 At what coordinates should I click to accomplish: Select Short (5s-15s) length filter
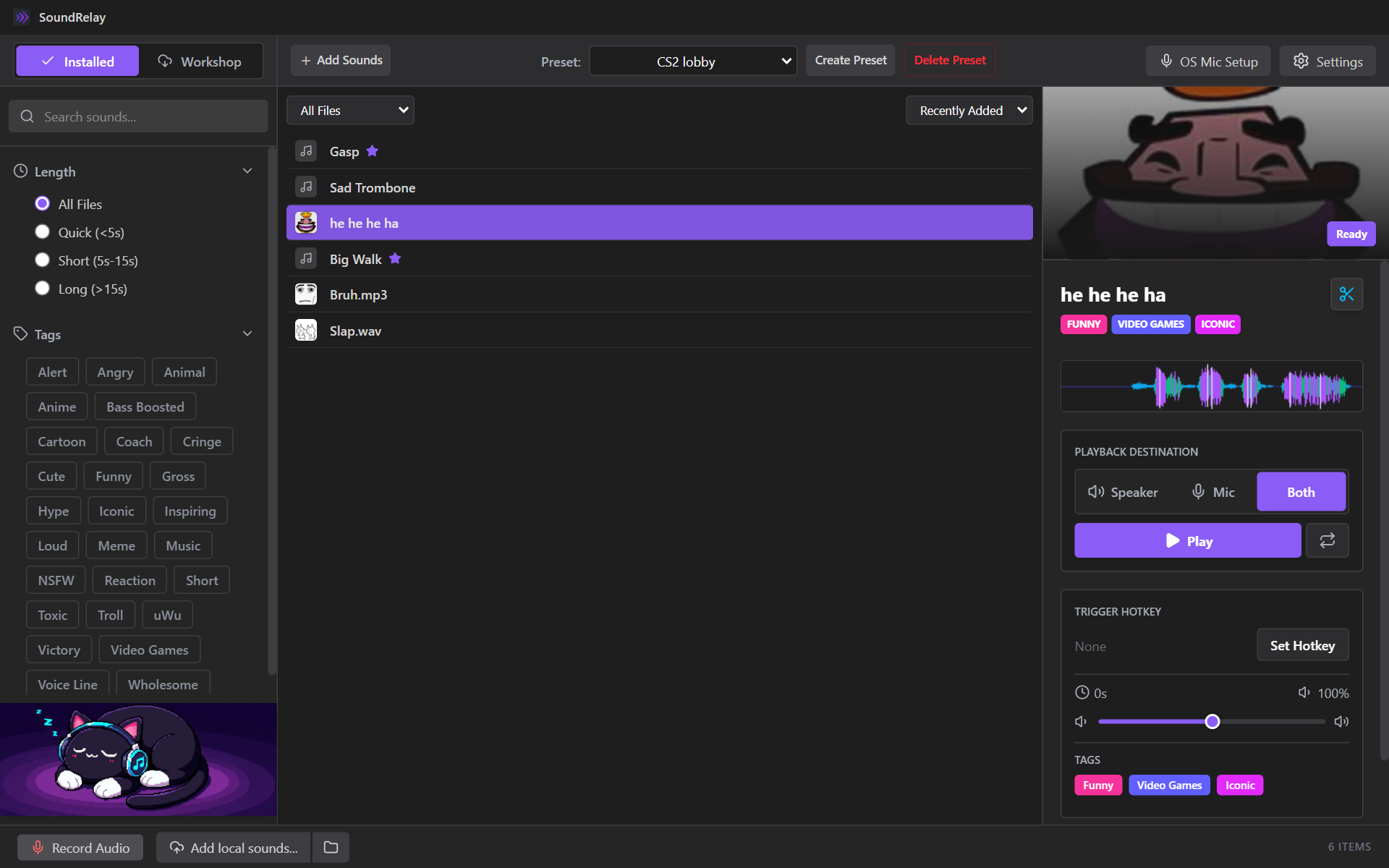click(43, 260)
